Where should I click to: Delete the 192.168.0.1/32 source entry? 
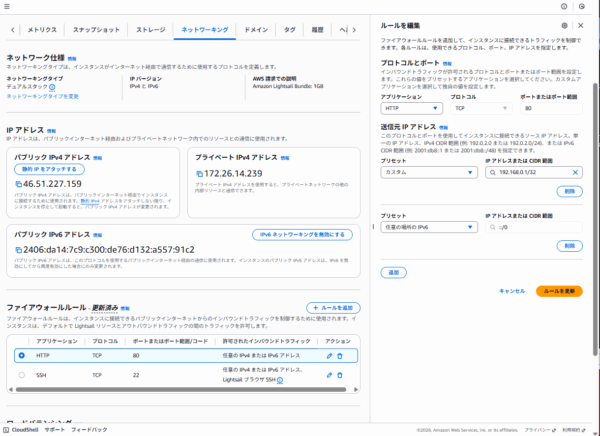tap(569, 191)
